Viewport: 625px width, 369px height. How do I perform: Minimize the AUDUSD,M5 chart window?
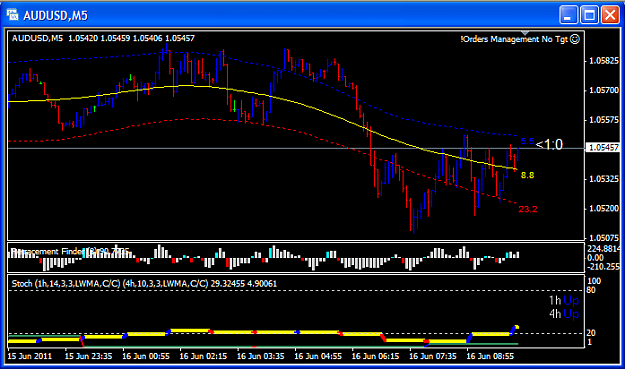coord(568,16)
